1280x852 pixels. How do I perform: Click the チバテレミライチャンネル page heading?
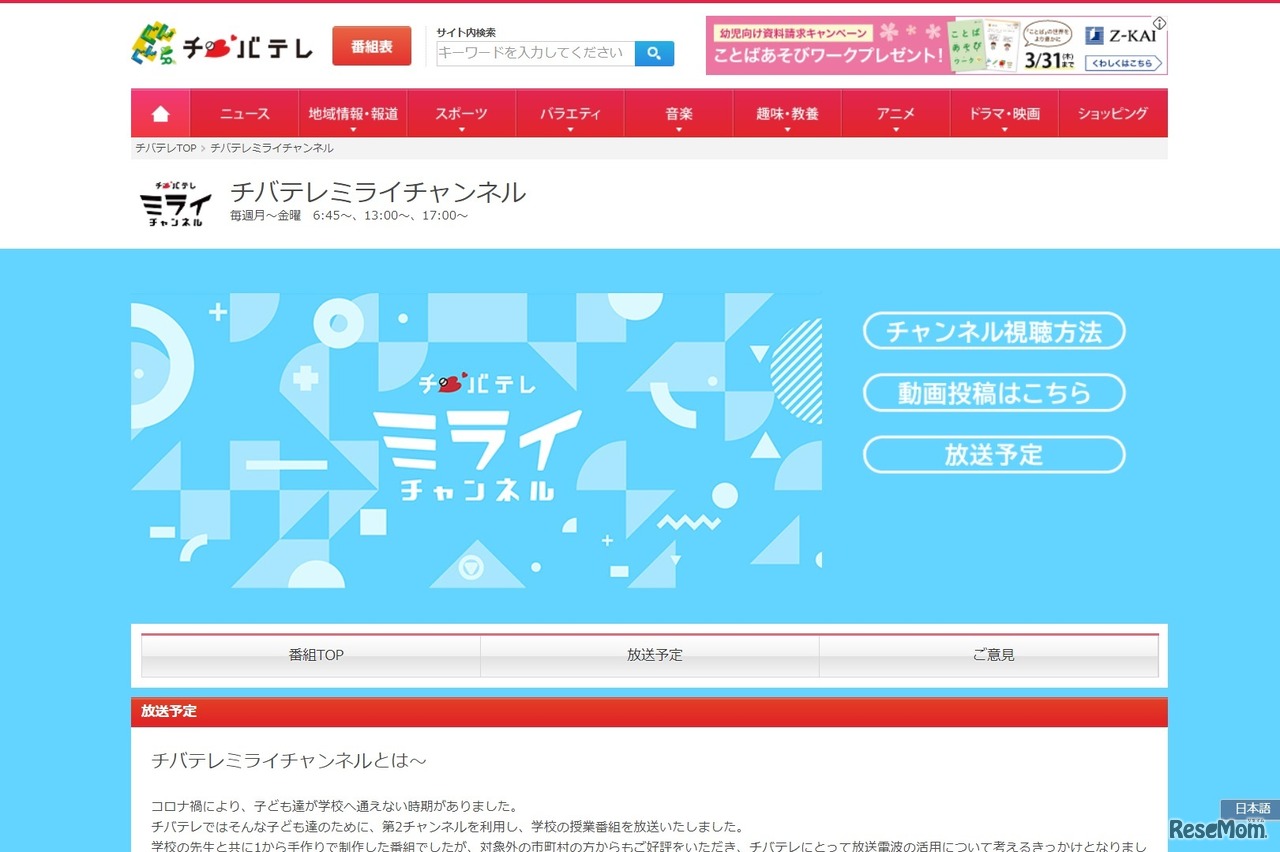(x=378, y=192)
